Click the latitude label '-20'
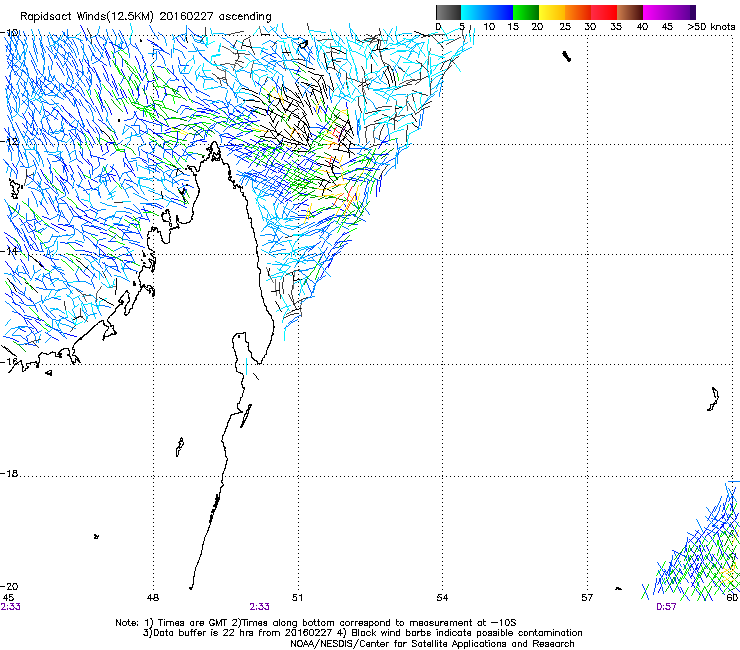 click(10, 586)
